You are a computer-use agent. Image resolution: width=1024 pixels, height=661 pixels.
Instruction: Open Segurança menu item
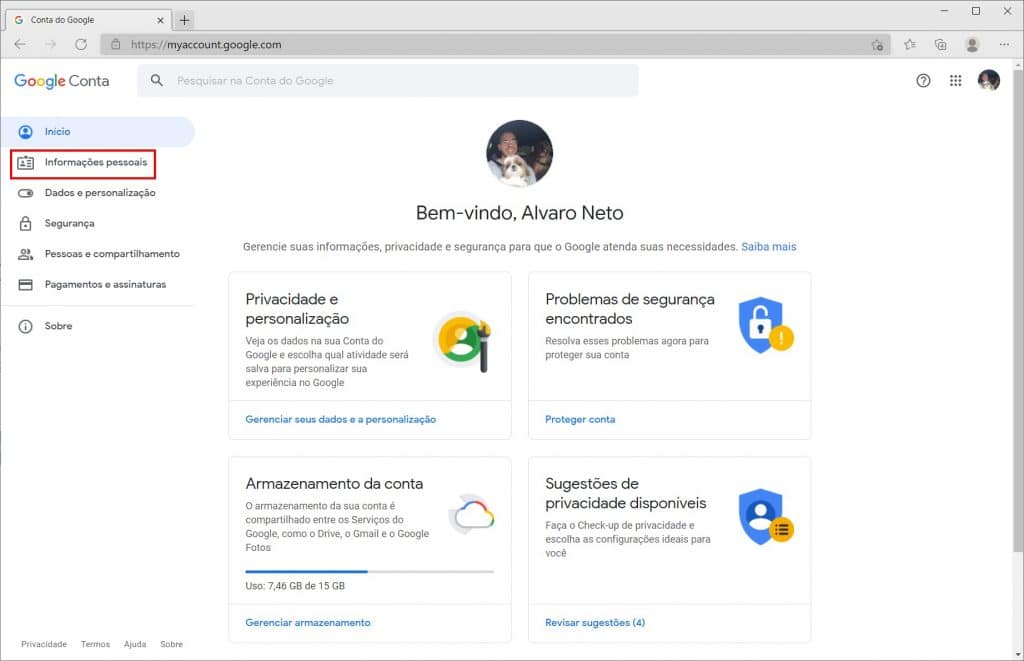point(69,223)
